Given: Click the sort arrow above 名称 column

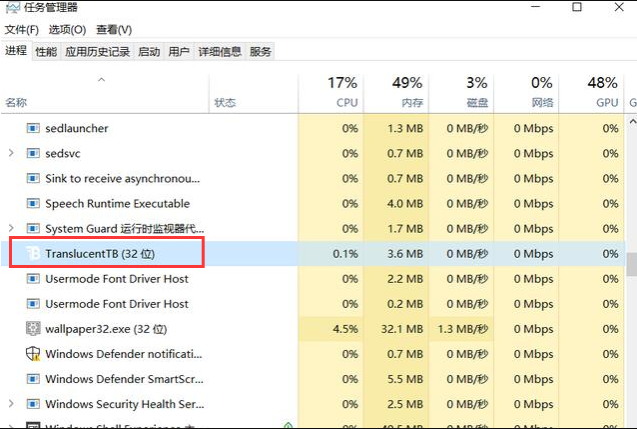Looking at the screenshot, I should pos(102,80).
